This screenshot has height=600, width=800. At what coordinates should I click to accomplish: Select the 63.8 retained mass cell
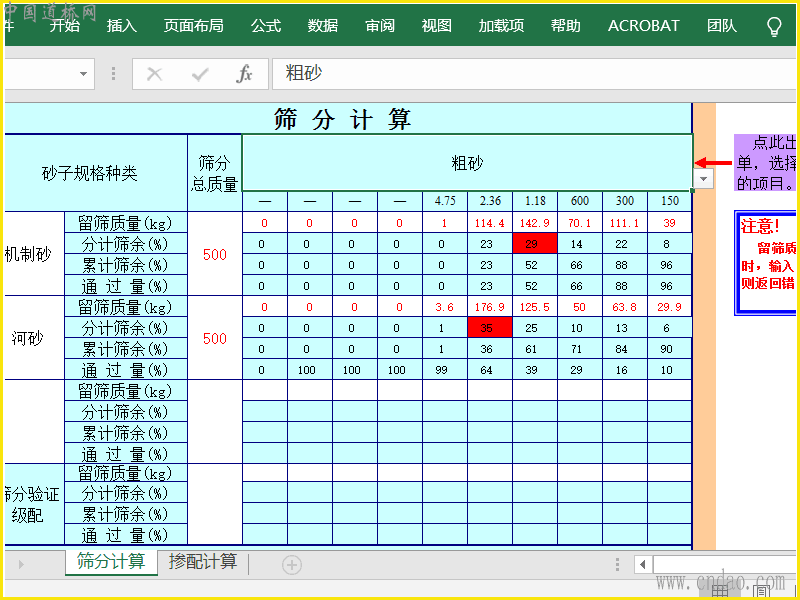pos(624,307)
